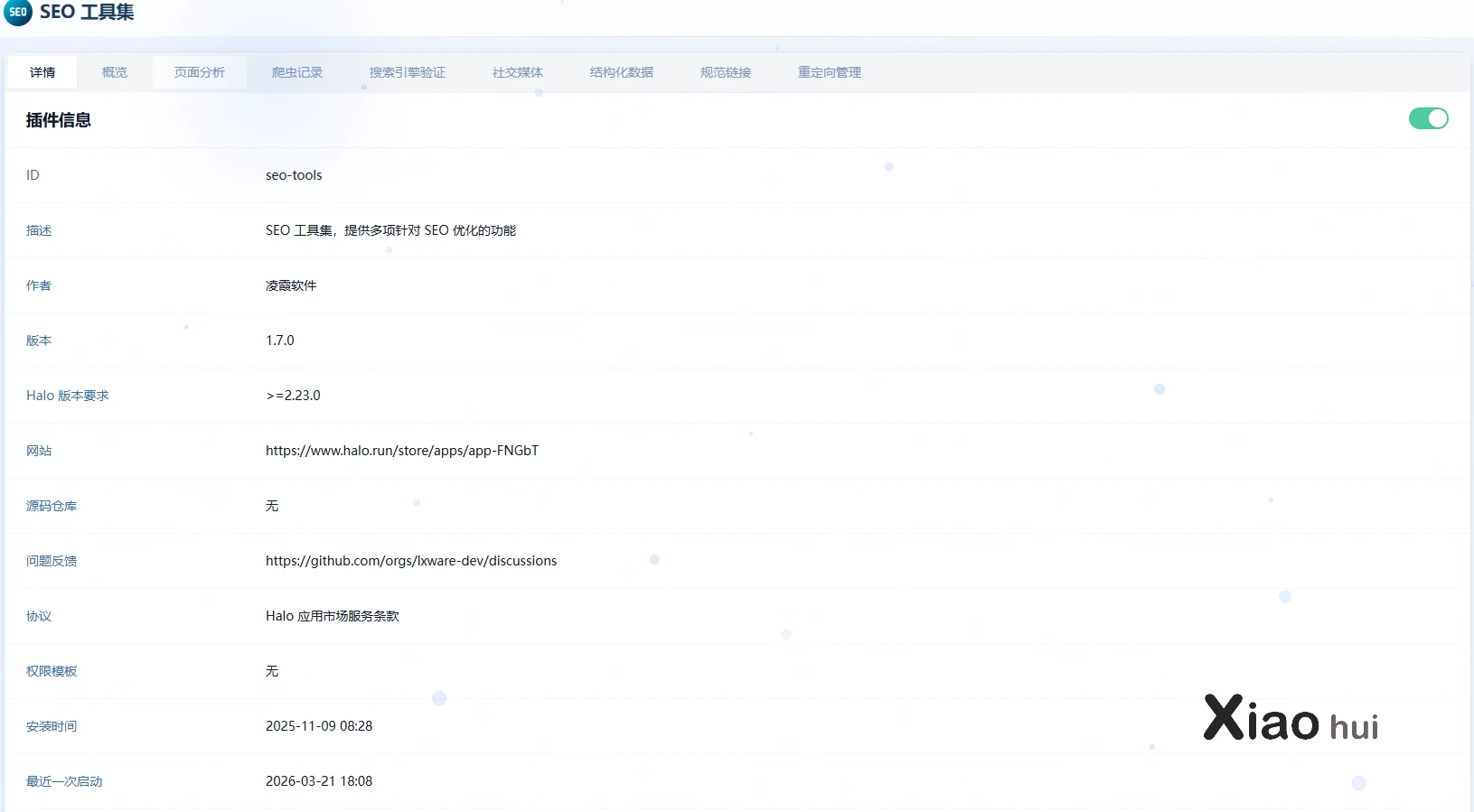Click the SEO plugin logo icon
1474x812 pixels.
pos(18,13)
